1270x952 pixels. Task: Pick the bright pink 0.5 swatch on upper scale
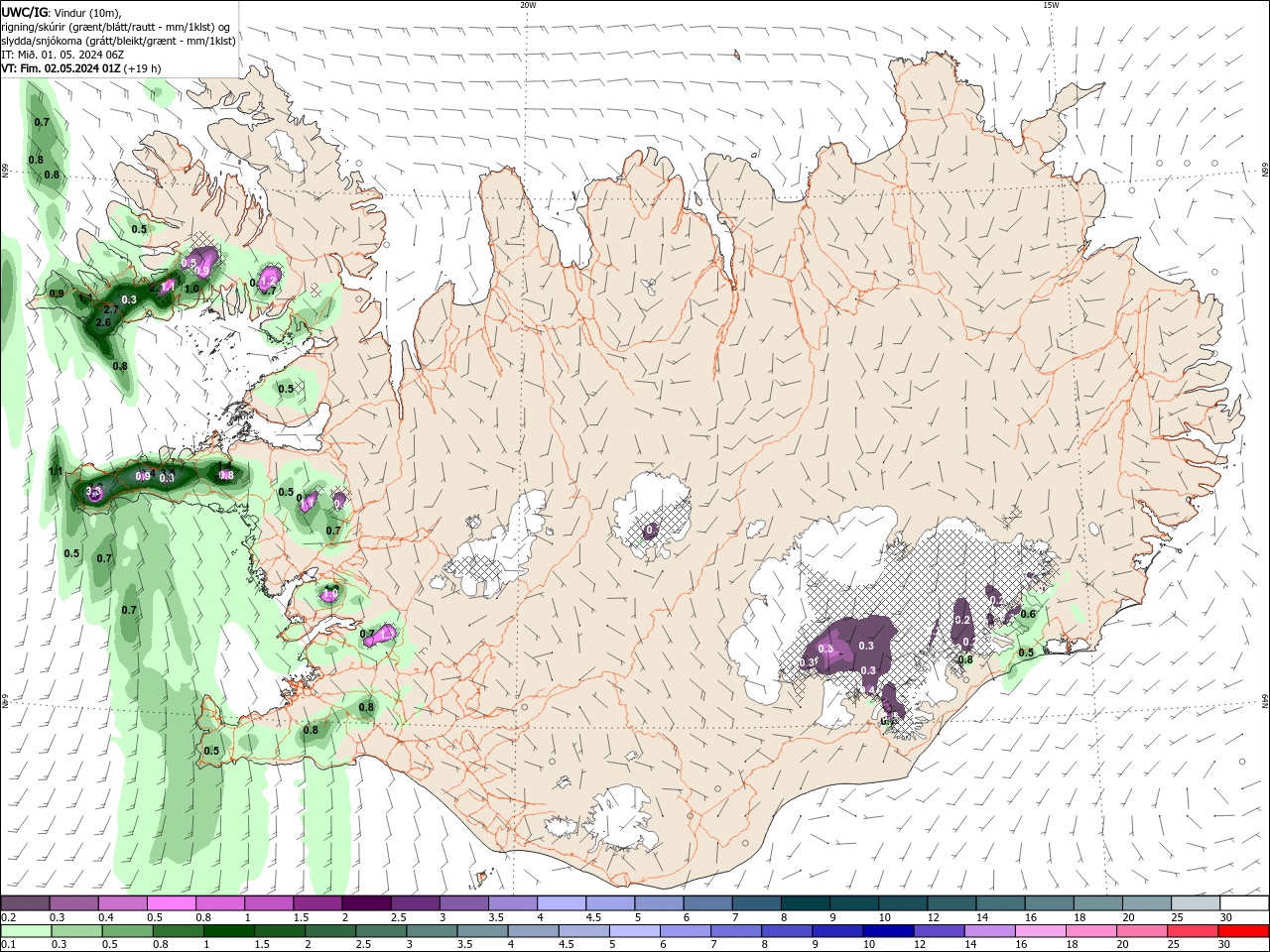pyautogui.click(x=171, y=903)
